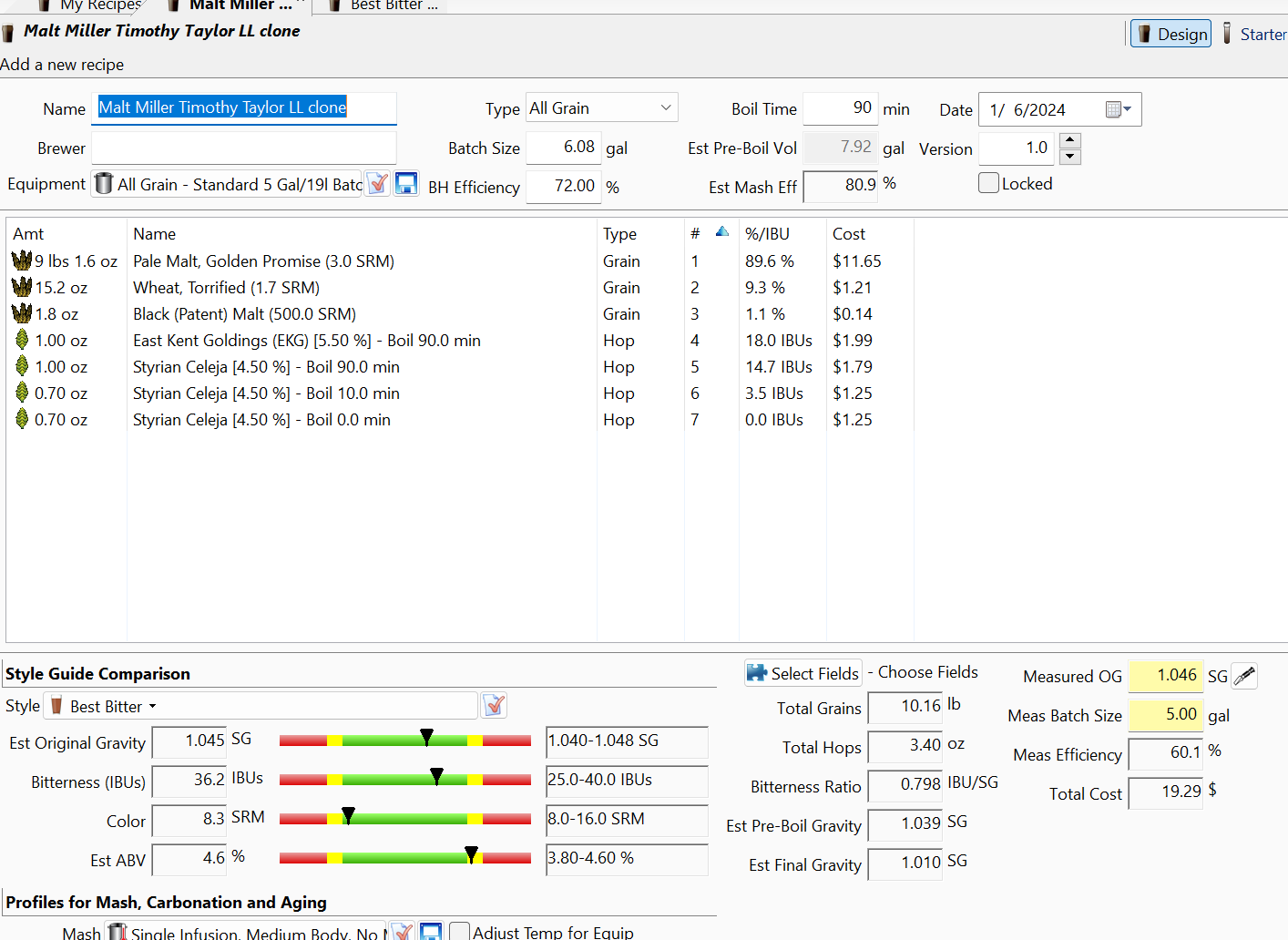The image size is (1288, 940).
Task: Click the Boil Time field
Action: click(841, 107)
